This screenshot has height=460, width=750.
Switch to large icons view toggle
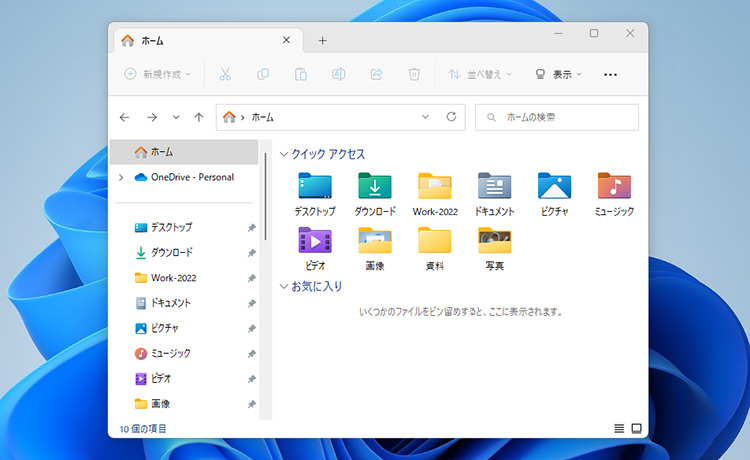coord(636,428)
